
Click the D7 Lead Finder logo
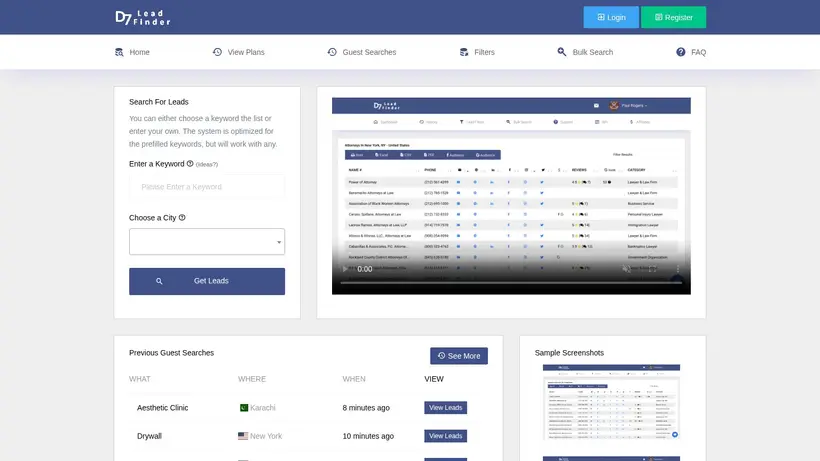[143, 17]
